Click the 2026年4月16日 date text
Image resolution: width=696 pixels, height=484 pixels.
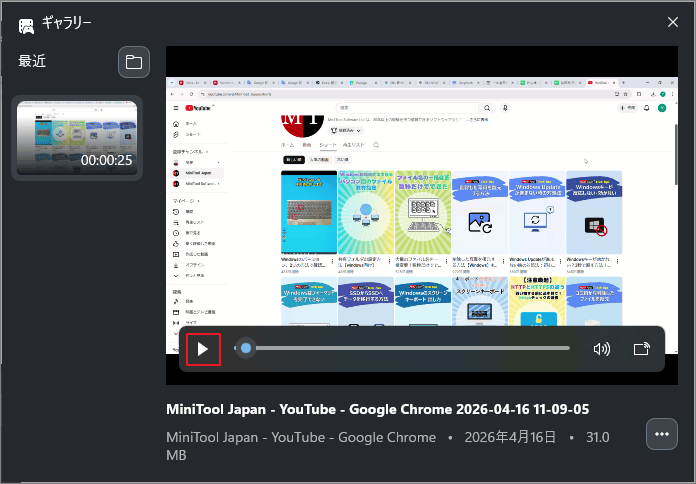510,437
